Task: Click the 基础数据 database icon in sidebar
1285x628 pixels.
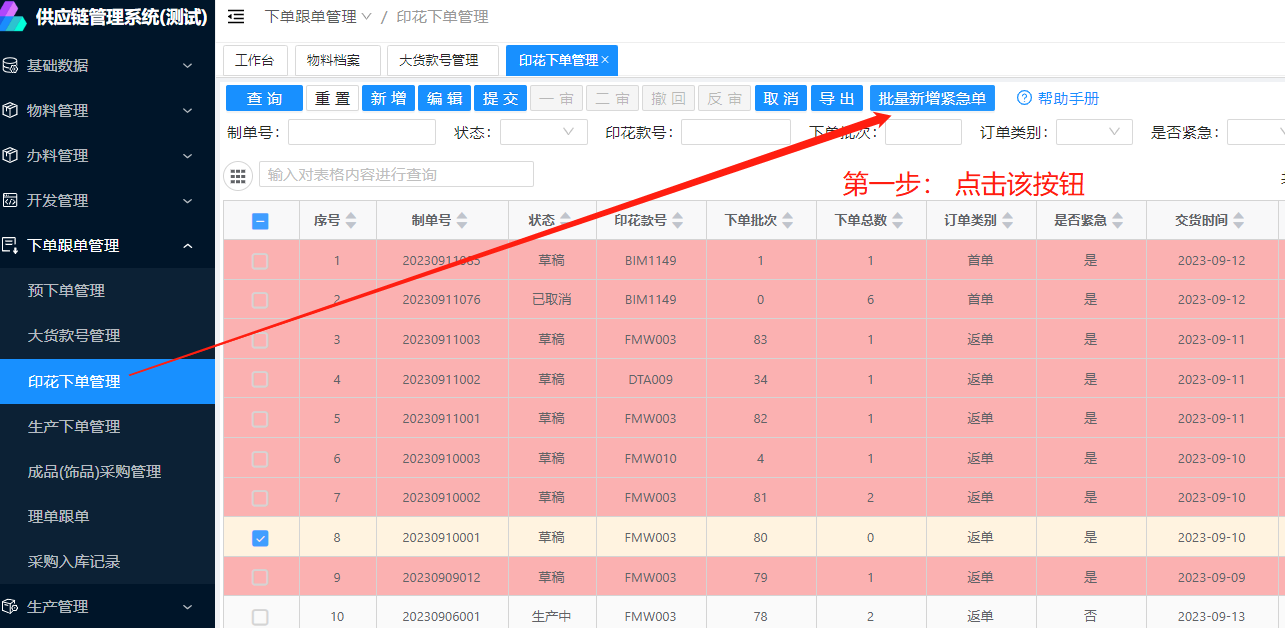Action: tap(11, 66)
